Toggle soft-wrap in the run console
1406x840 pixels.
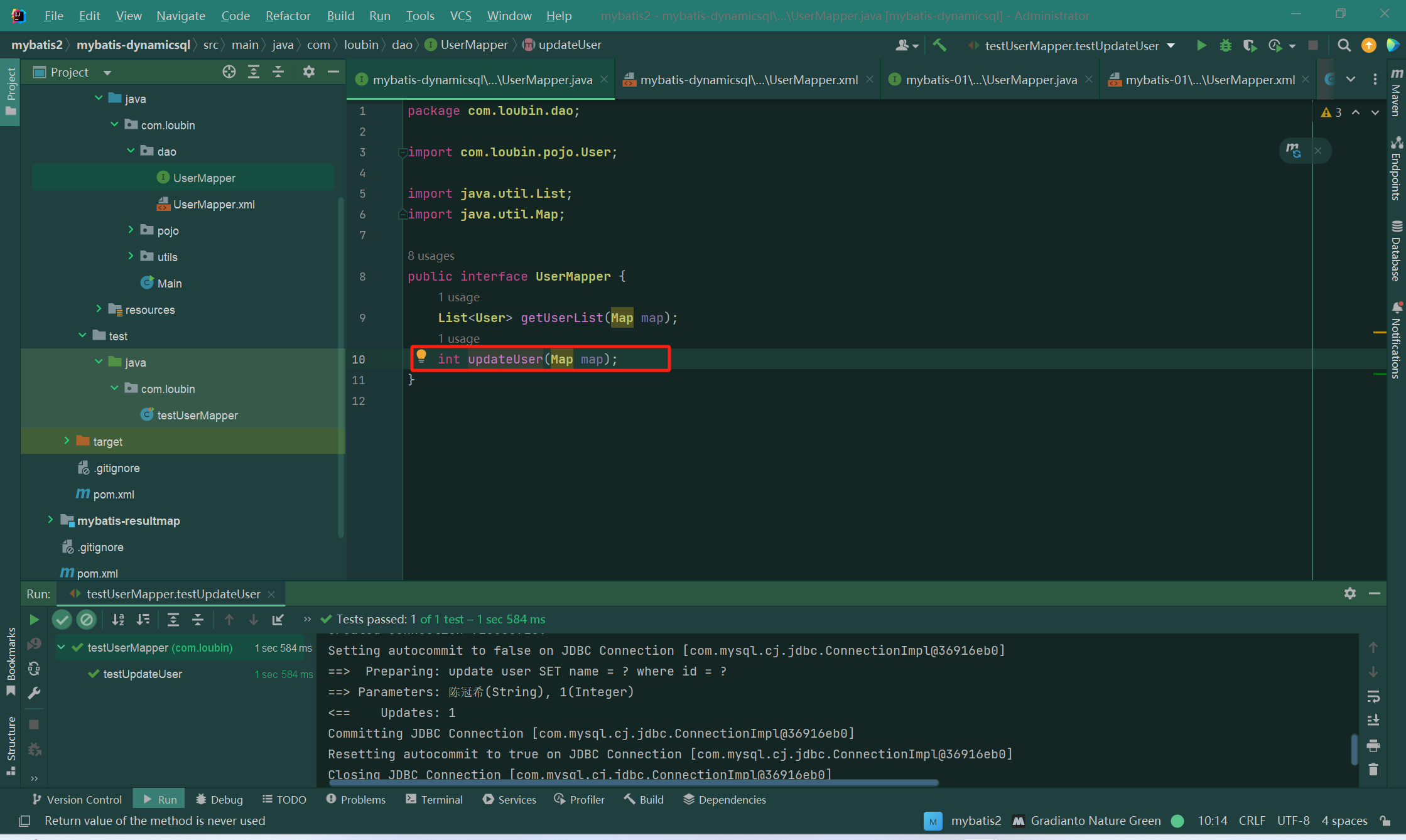1373,696
